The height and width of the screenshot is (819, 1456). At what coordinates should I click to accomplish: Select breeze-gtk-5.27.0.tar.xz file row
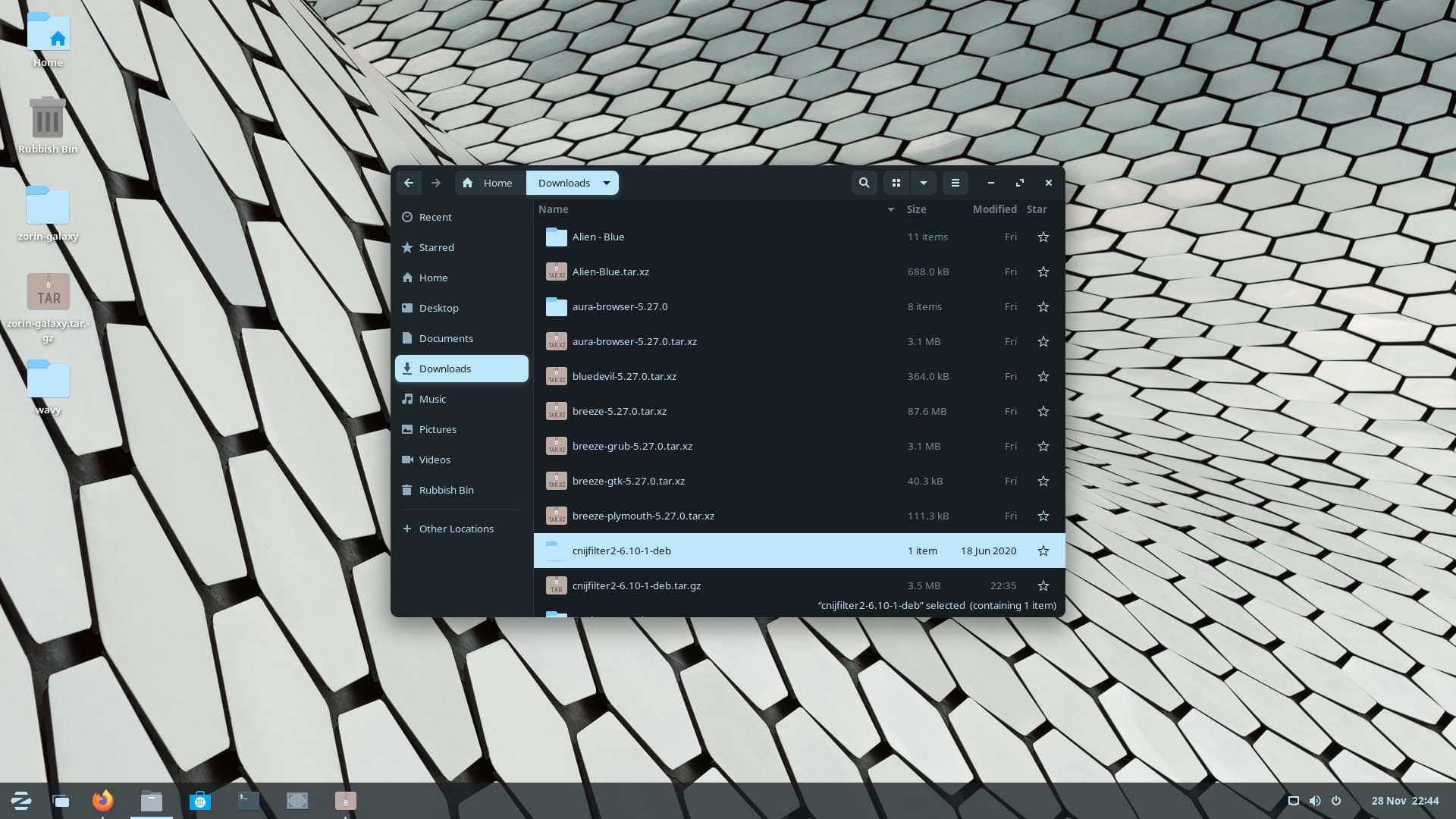[x=629, y=482]
